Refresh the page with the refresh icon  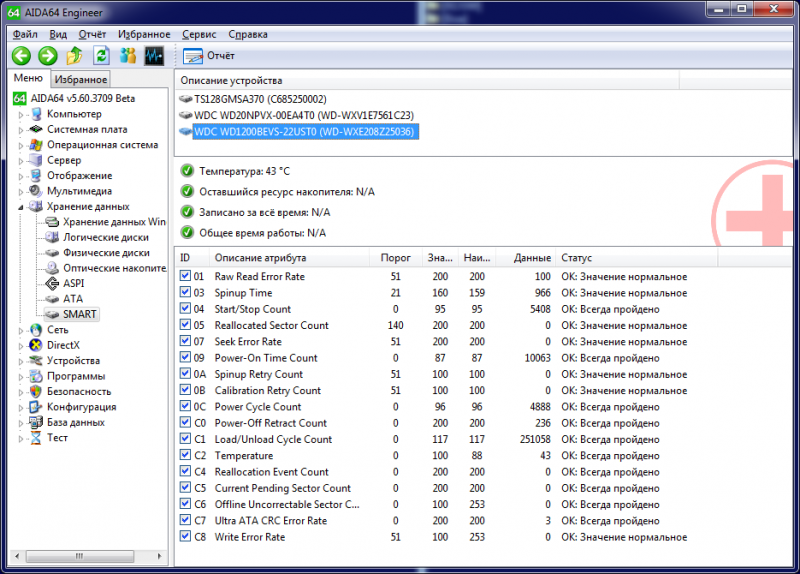pyautogui.click(x=102, y=56)
